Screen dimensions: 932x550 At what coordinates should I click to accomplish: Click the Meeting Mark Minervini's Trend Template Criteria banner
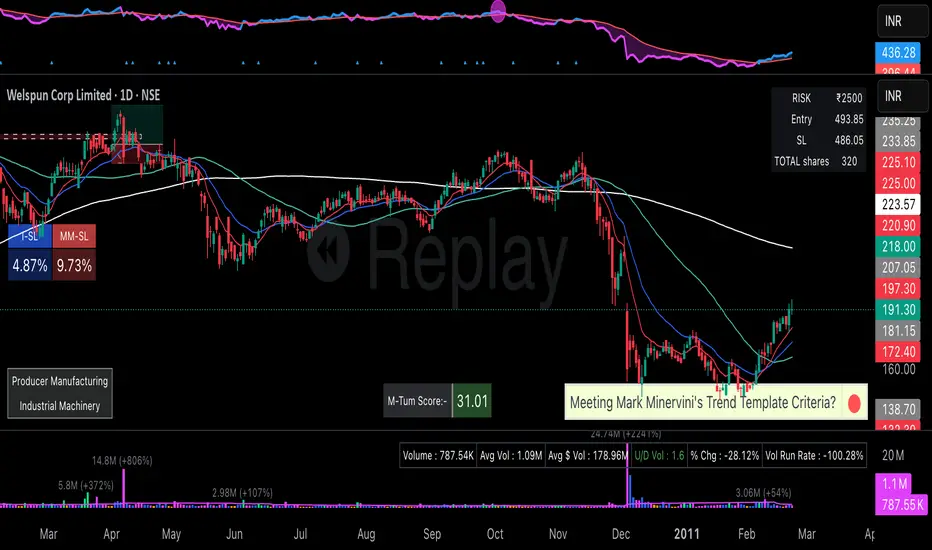tap(716, 403)
